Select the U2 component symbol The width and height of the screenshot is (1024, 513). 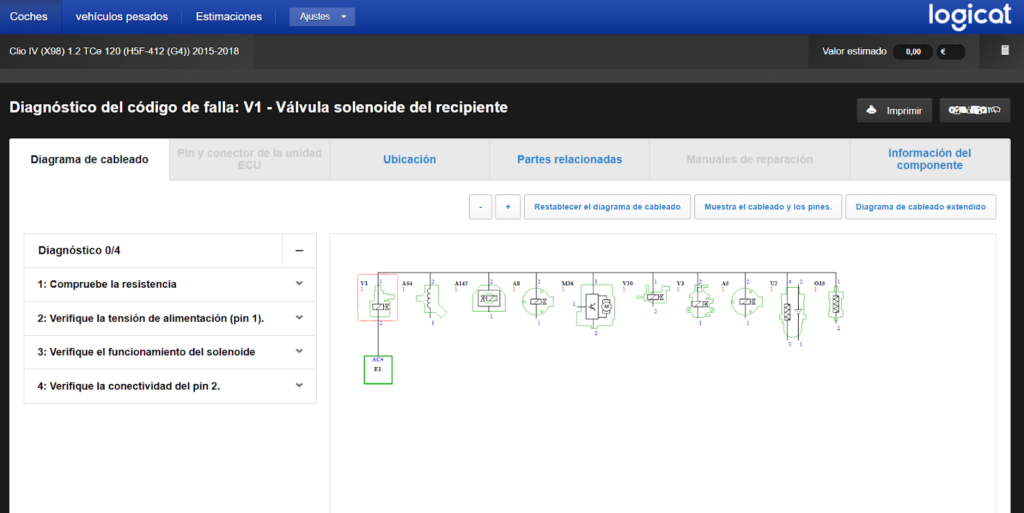(793, 311)
